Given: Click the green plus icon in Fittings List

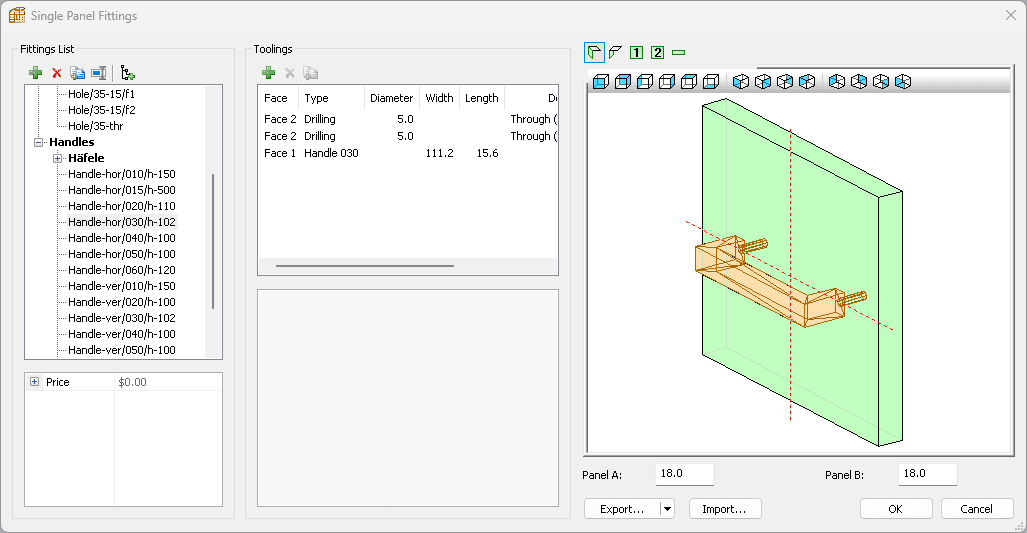Looking at the screenshot, I should (35, 73).
